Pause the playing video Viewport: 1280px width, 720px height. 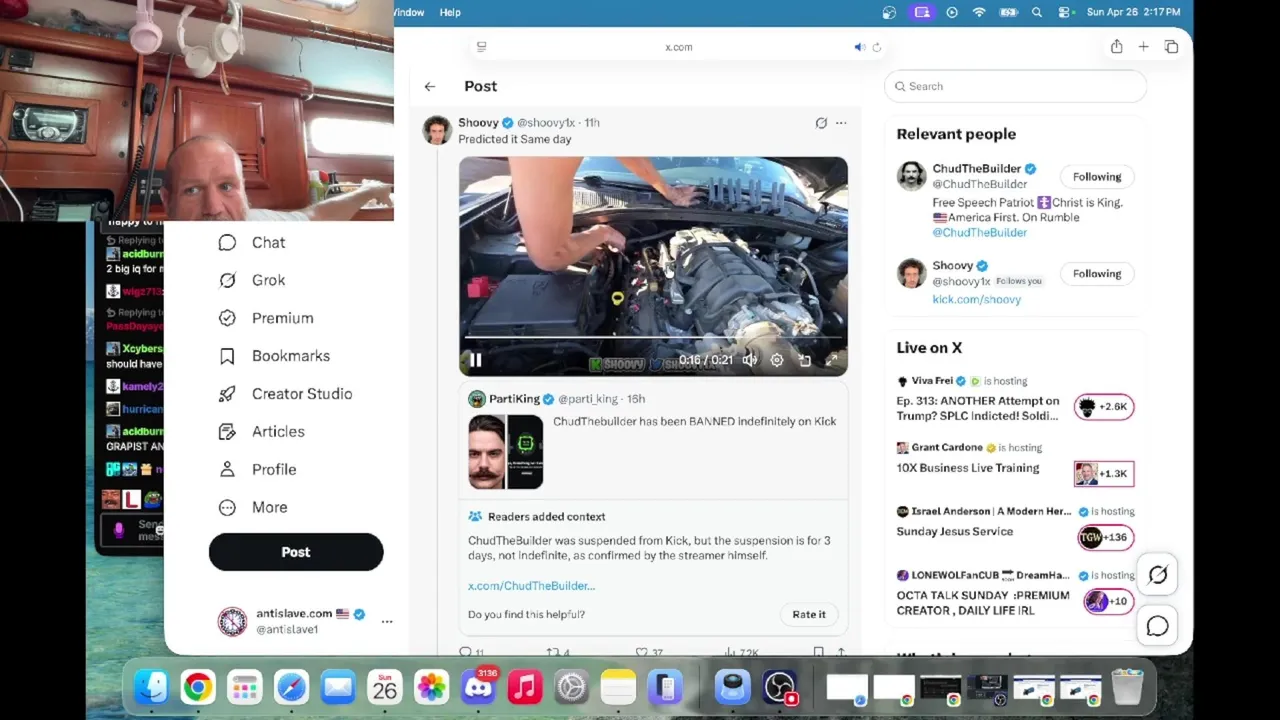[476, 360]
